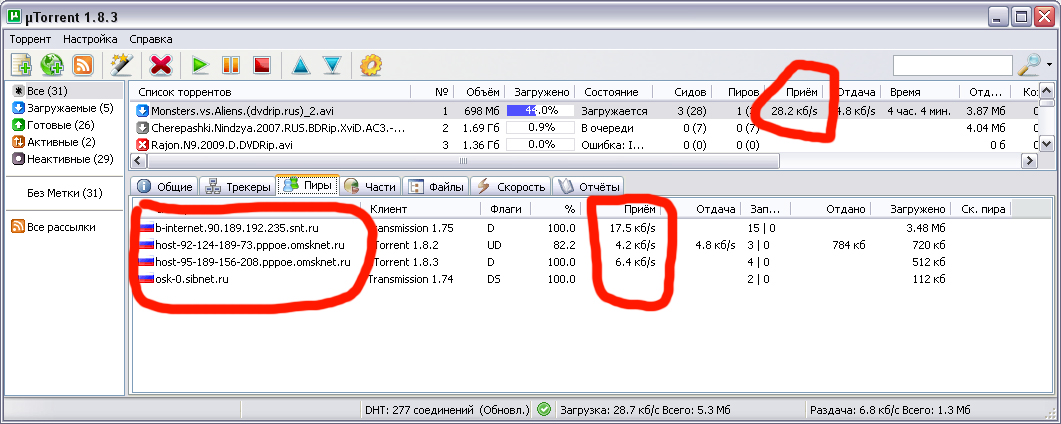Click the Rajon.N9 0.0% progress bar

[x=540, y=145]
